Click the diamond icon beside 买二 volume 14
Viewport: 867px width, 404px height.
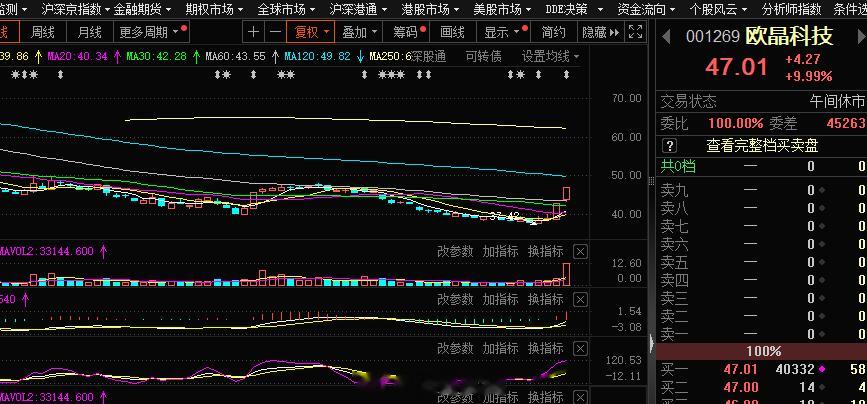tap(823, 387)
